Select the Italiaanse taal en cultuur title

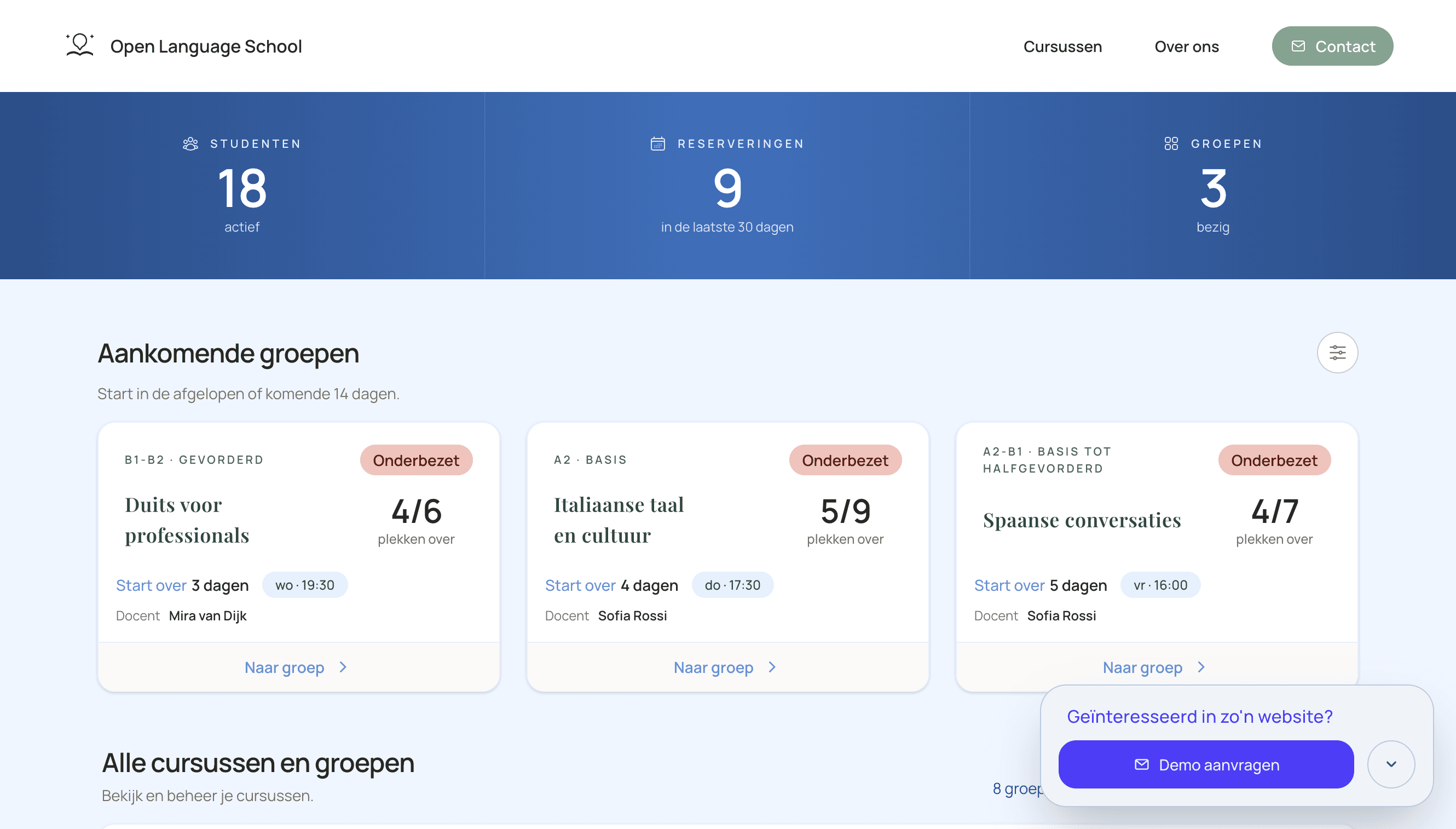619,520
